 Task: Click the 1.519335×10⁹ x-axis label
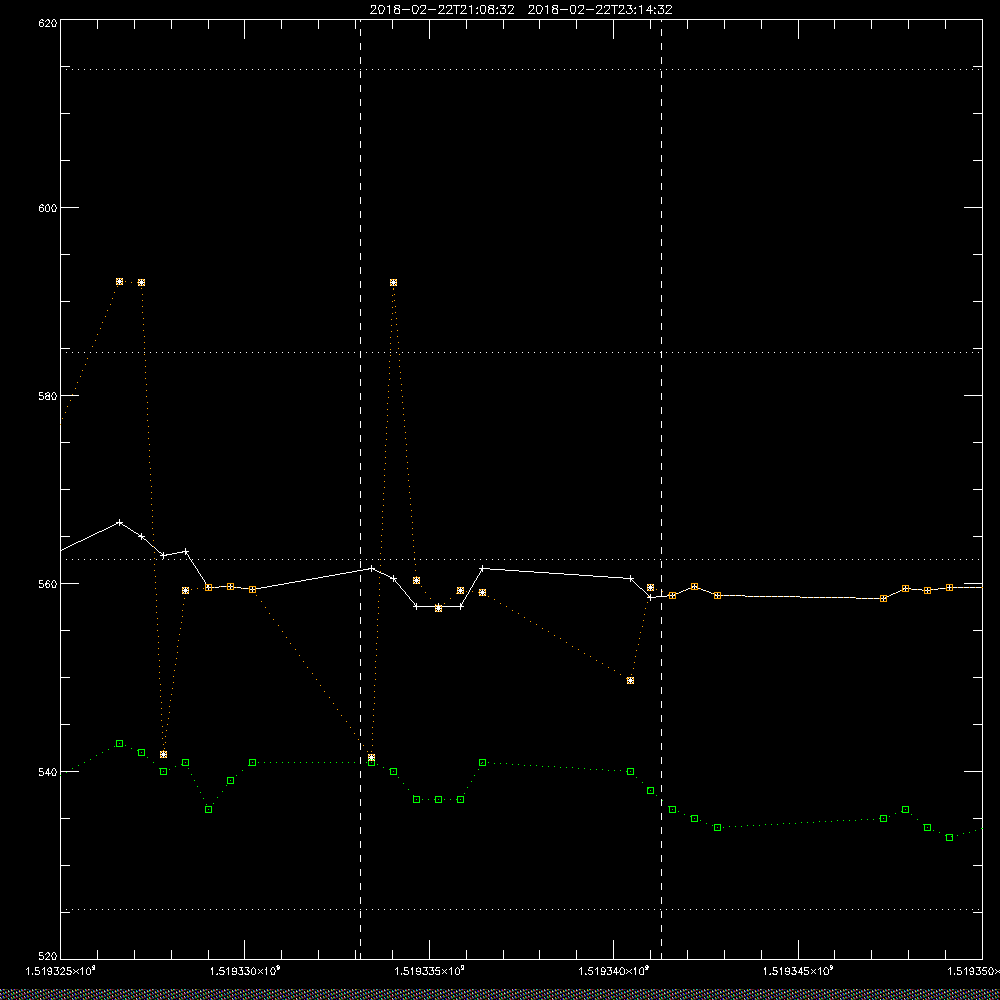[430, 971]
